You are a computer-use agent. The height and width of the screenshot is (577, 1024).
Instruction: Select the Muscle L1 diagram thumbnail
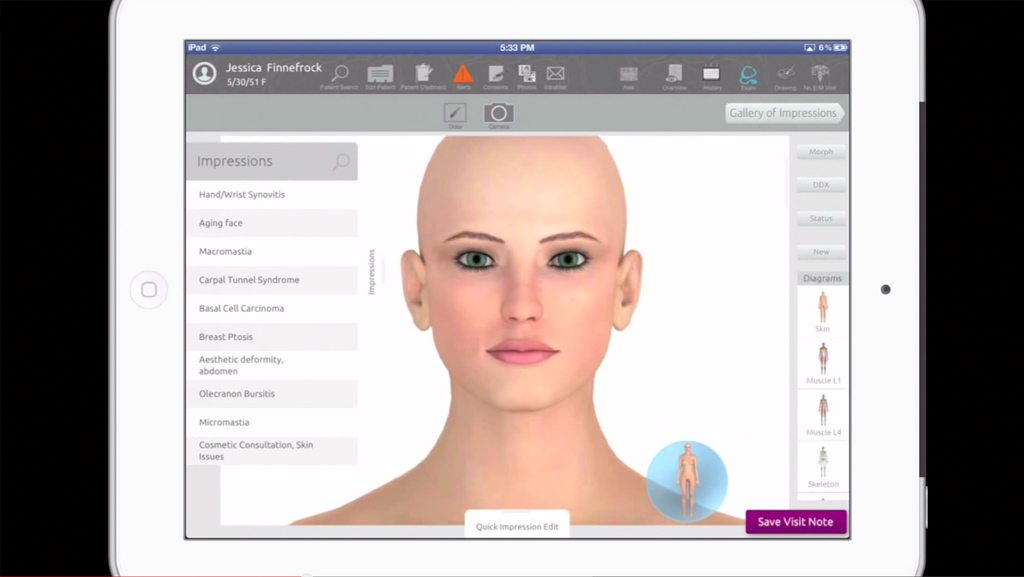[x=823, y=363]
